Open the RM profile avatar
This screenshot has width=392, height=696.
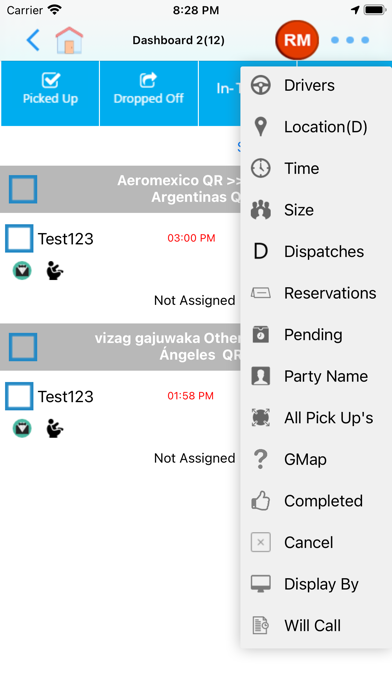297,40
